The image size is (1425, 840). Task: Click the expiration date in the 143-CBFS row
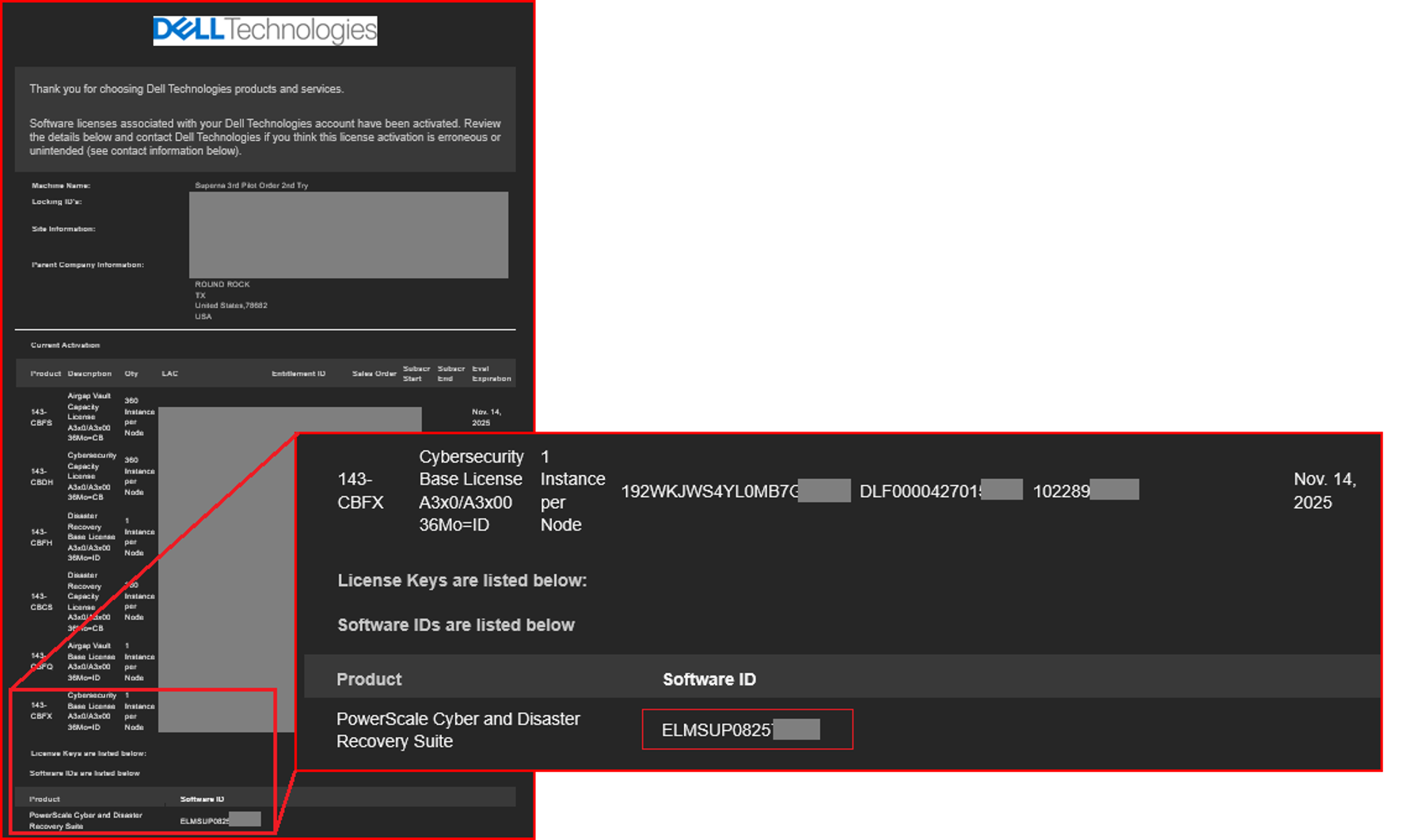click(487, 417)
